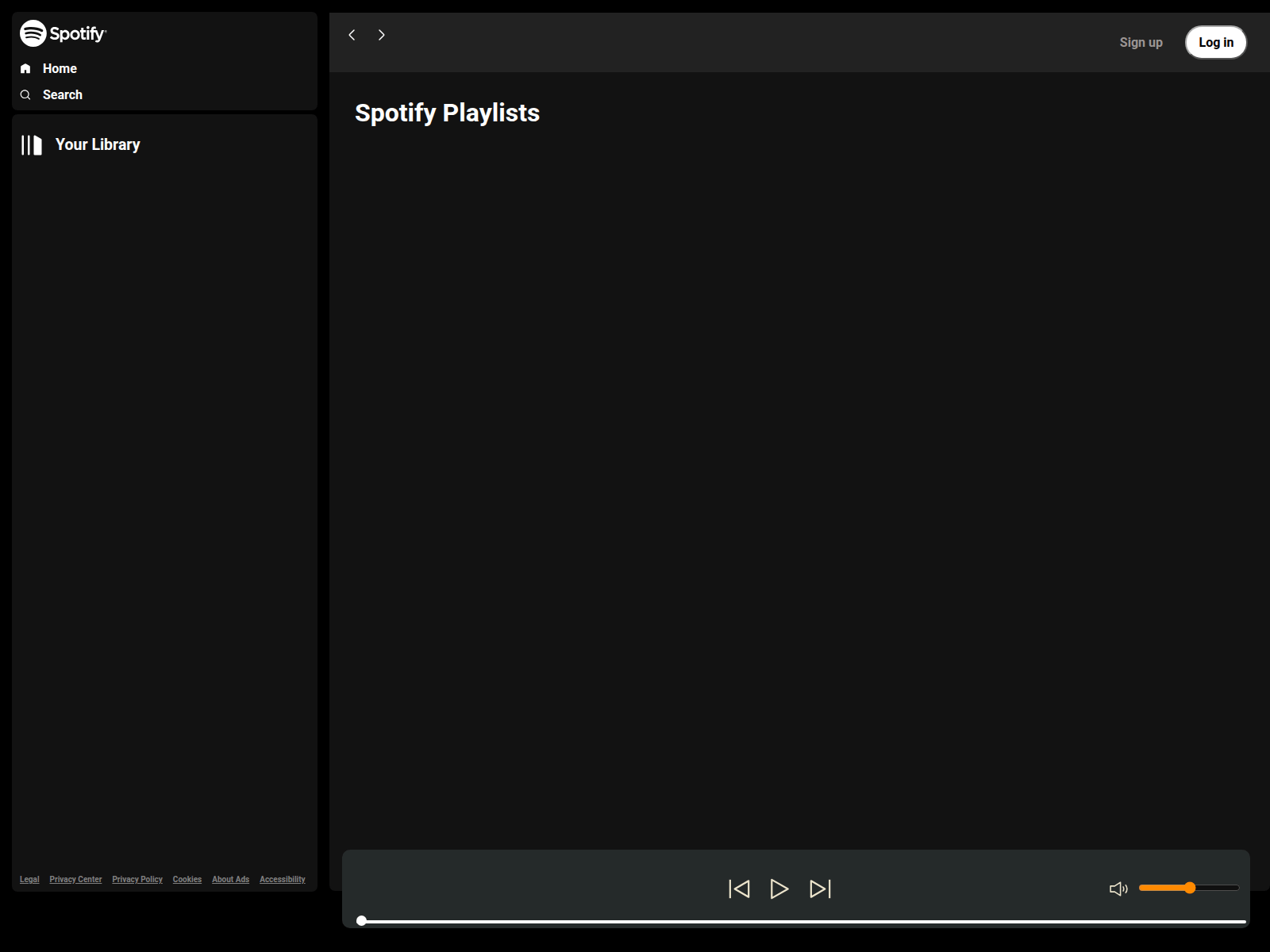Adjust the orange volume slider
This screenshot has height=952, width=1270.
pos(1189,888)
